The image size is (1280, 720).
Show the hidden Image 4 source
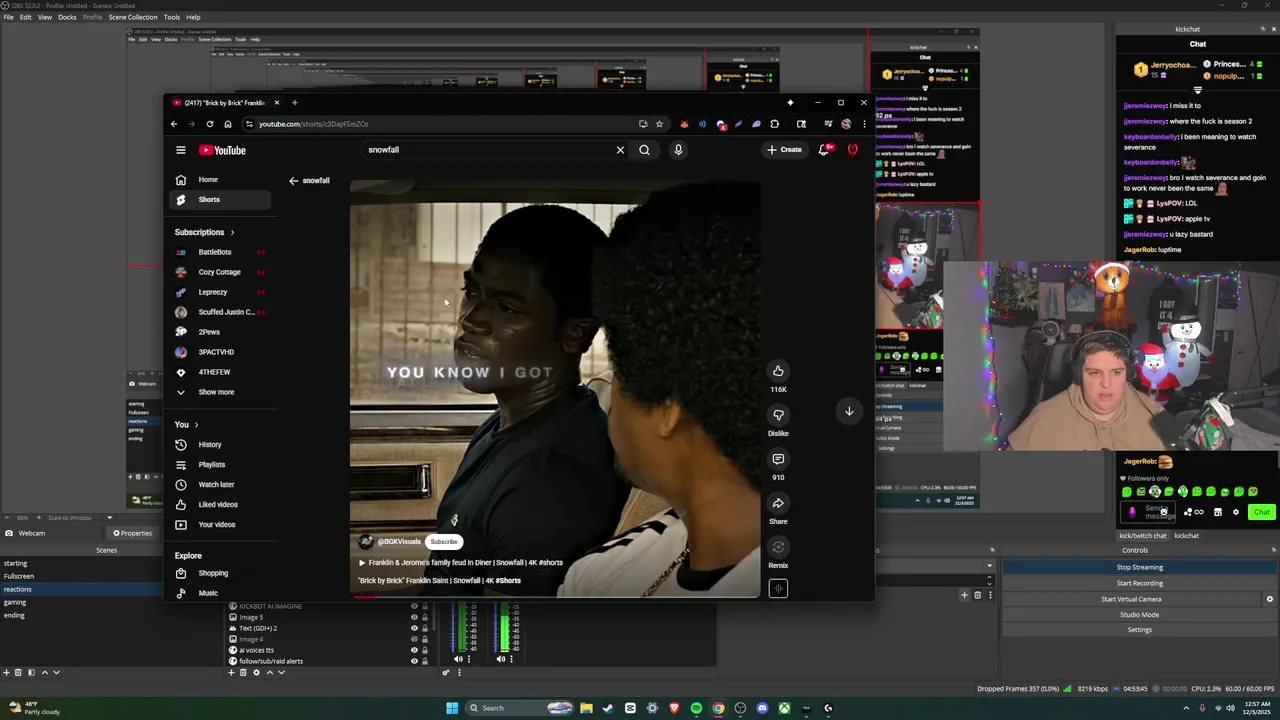414,639
